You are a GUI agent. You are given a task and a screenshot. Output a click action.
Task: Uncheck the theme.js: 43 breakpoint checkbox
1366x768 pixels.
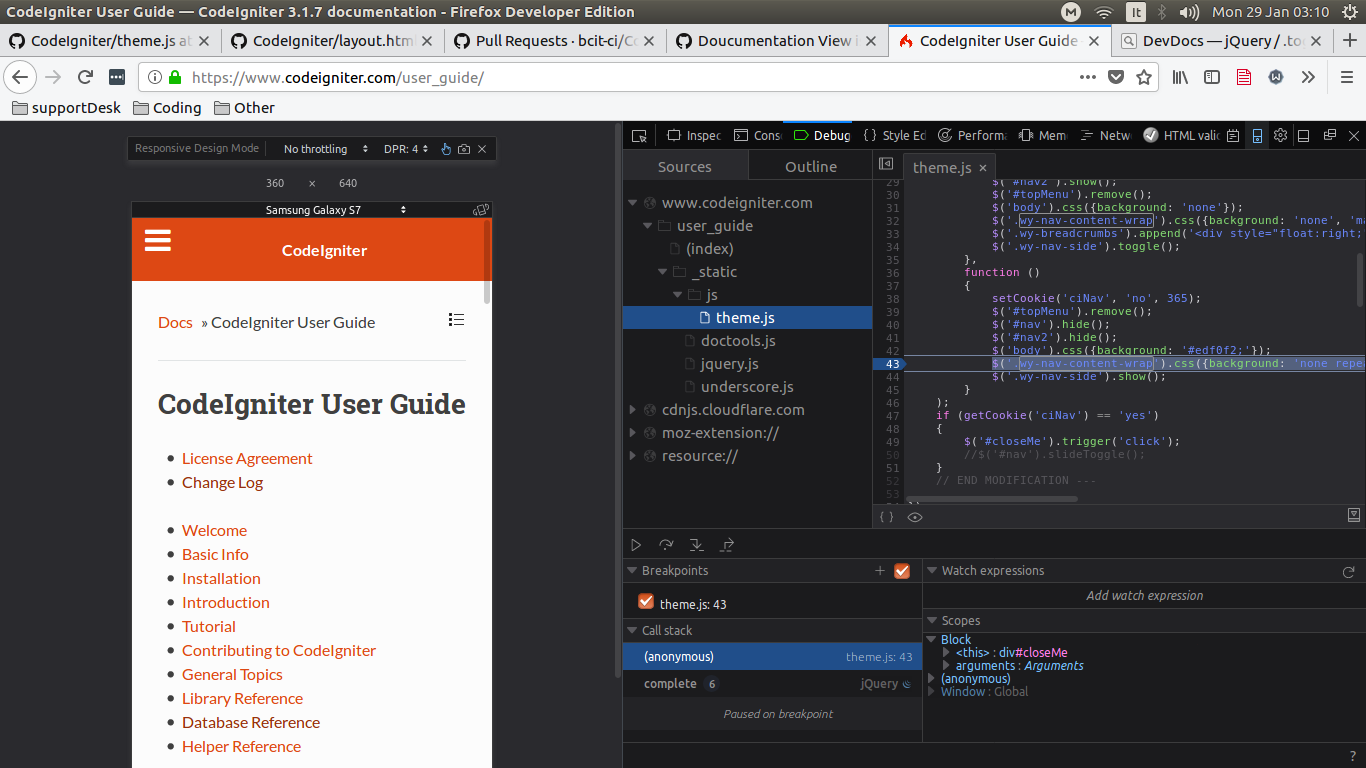click(x=646, y=601)
